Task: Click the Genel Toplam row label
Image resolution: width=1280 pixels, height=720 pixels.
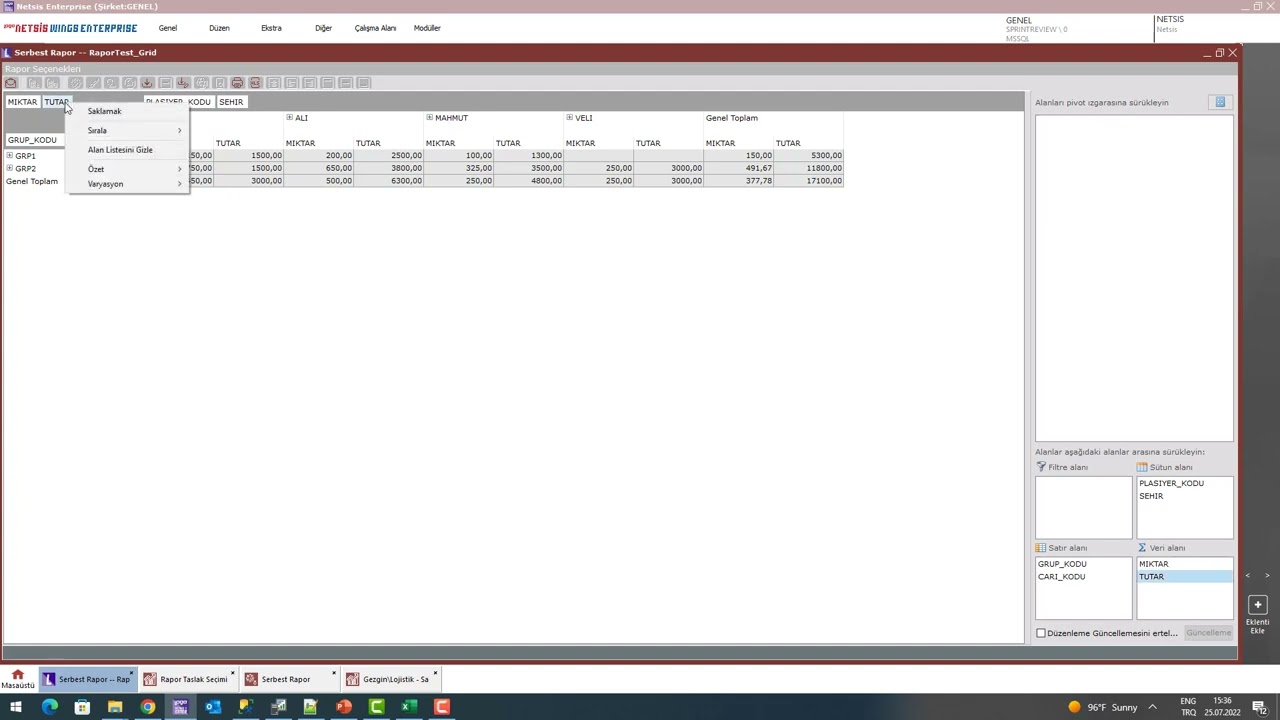Action: tap(32, 181)
